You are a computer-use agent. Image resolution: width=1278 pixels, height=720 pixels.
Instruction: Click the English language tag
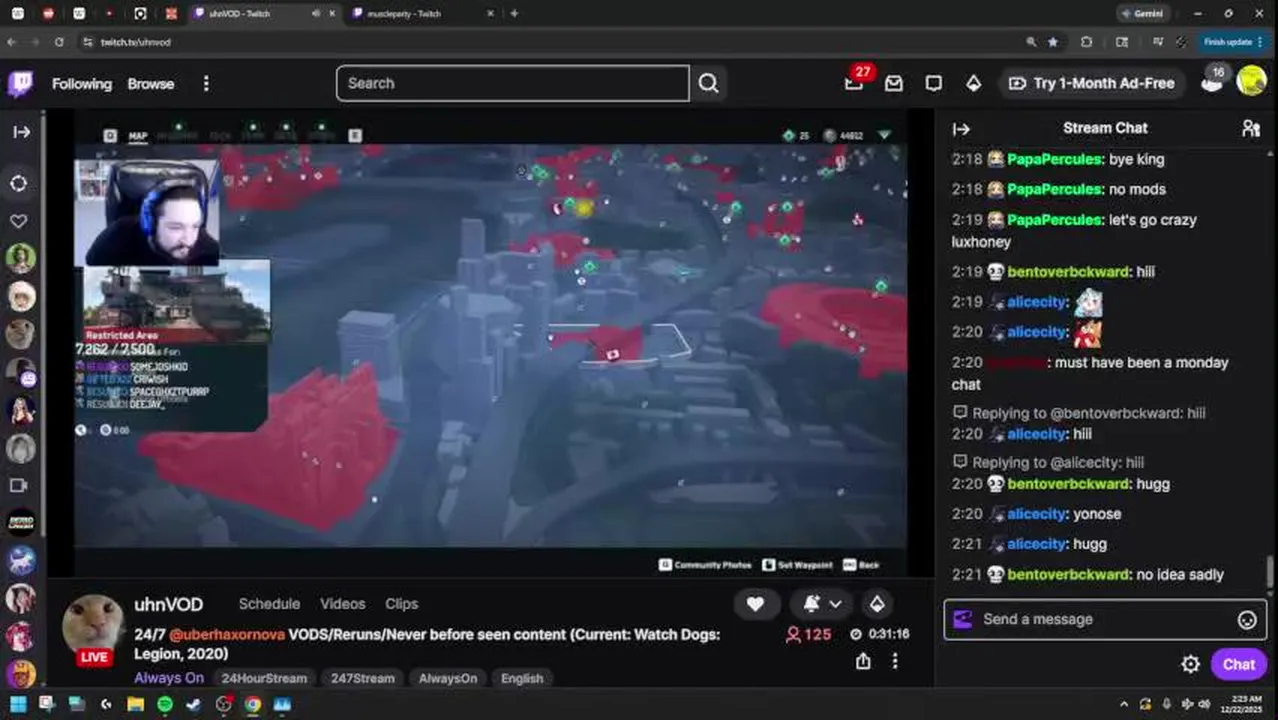(522, 678)
